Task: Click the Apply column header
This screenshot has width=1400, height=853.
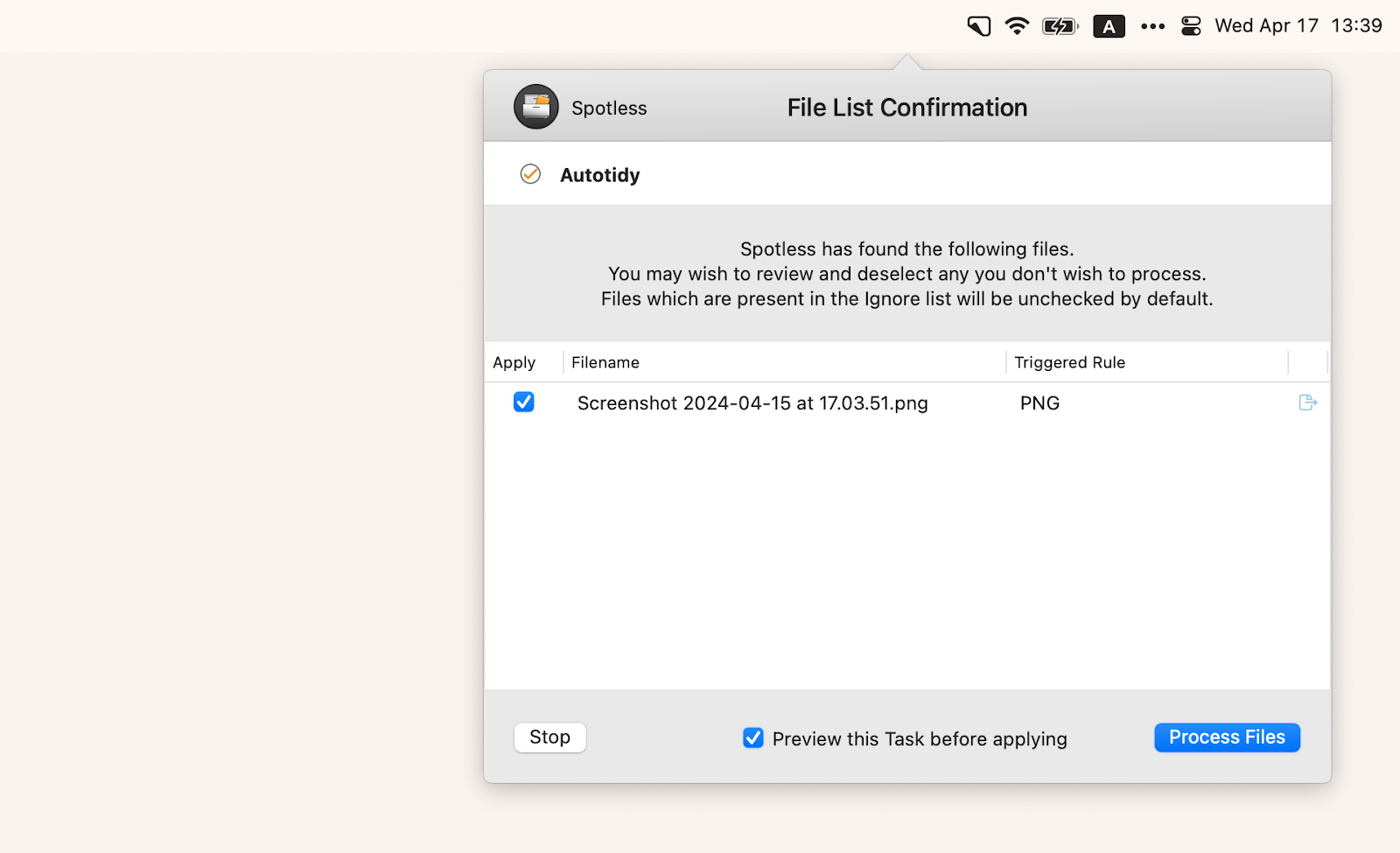Action: click(x=514, y=362)
